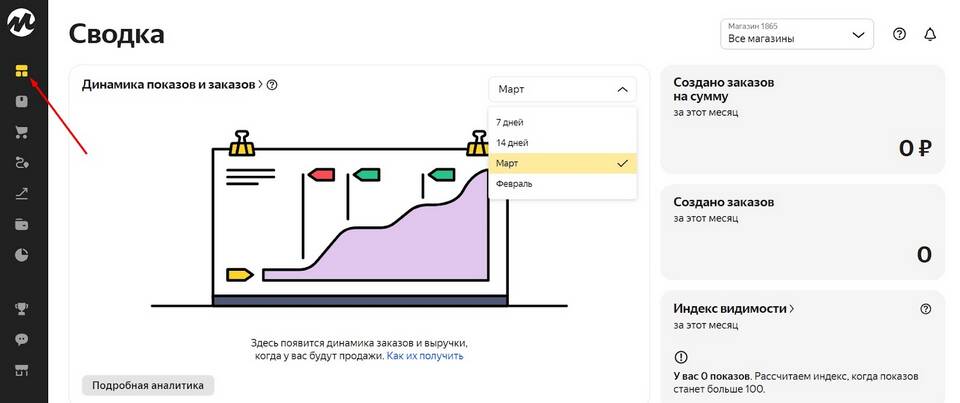Open the wallet finance sidebar icon
The width and height of the screenshot is (960, 403).
22,224
